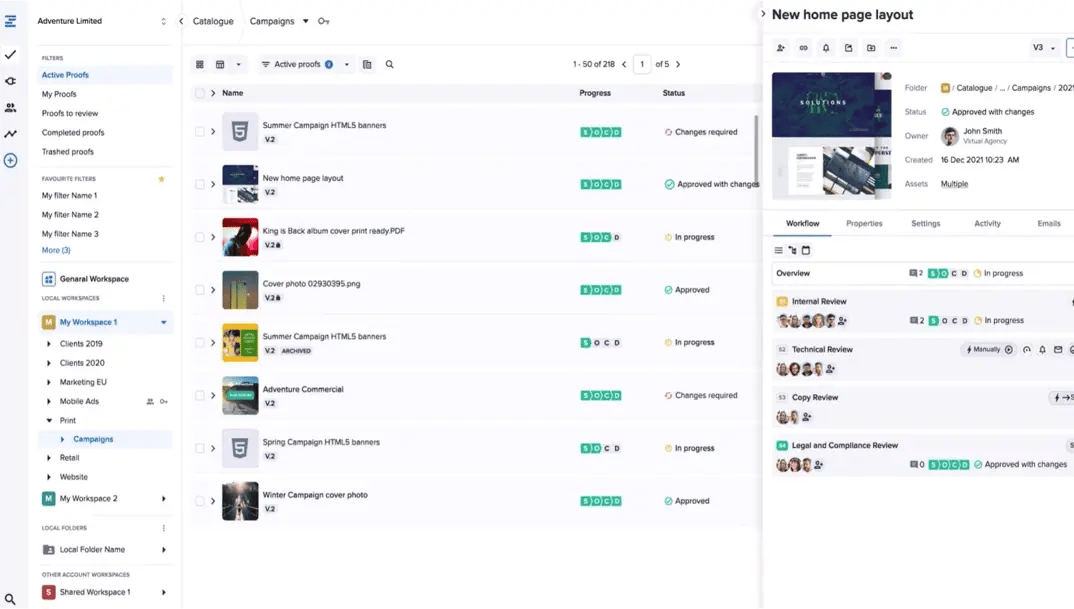Switch to the Properties tab

coord(864,223)
